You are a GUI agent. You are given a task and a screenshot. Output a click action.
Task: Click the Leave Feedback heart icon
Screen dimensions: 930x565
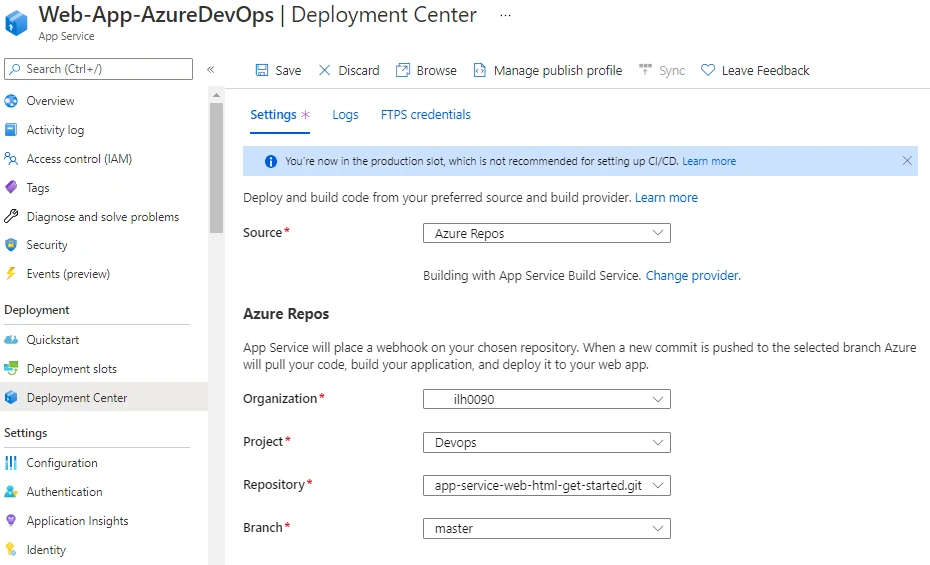point(708,70)
